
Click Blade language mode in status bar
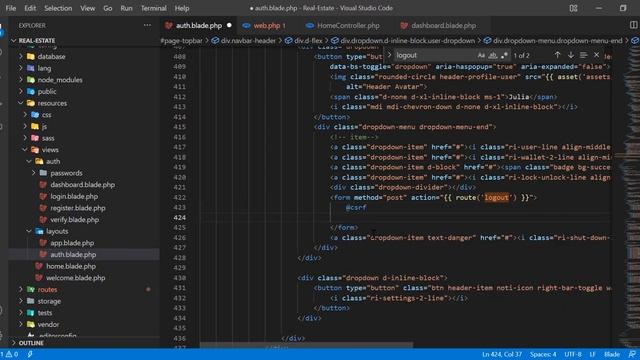(x=612, y=354)
